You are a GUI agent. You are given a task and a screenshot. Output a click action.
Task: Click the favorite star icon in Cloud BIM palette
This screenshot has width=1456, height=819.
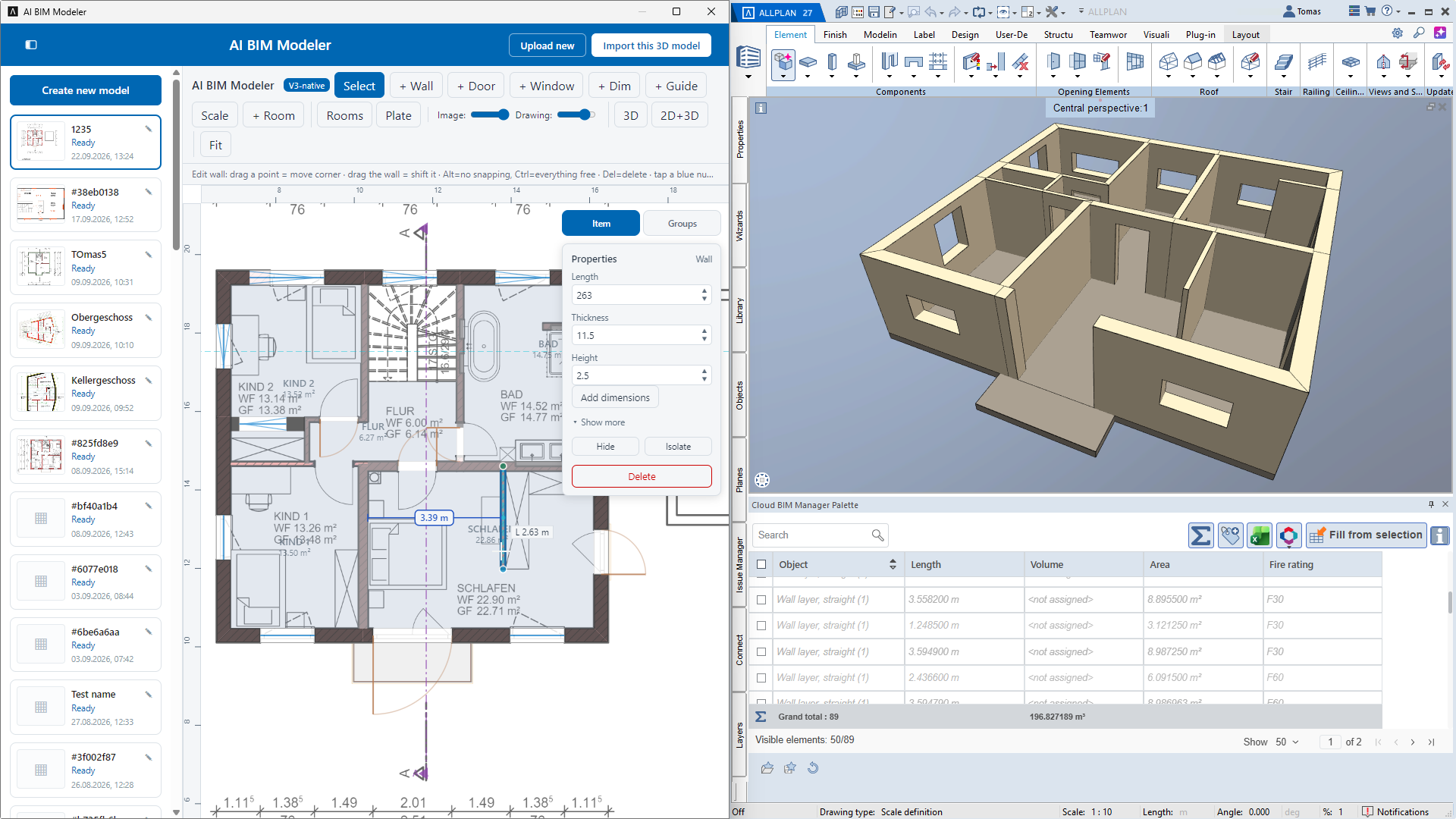[x=790, y=768]
